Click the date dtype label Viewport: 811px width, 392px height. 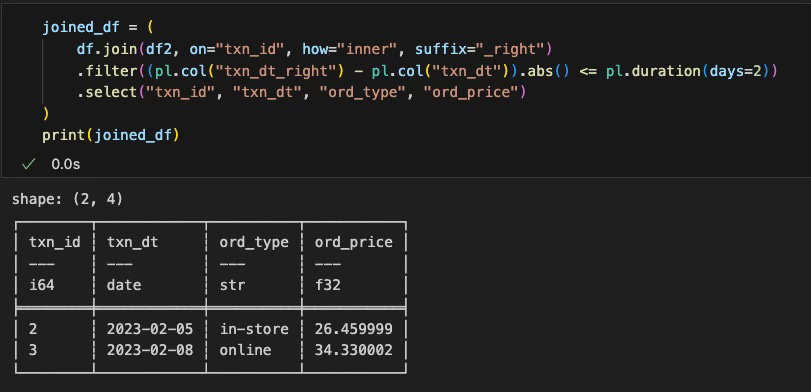[x=124, y=285]
